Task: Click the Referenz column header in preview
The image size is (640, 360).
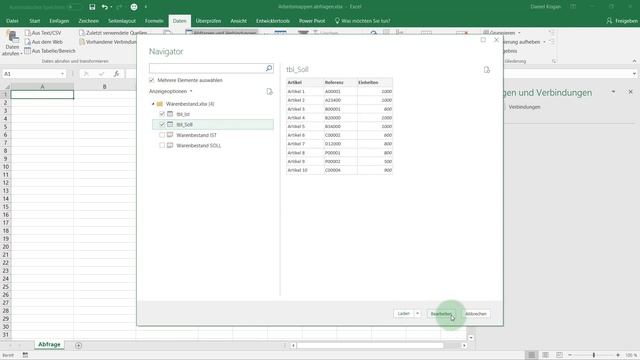Action: (x=340, y=82)
